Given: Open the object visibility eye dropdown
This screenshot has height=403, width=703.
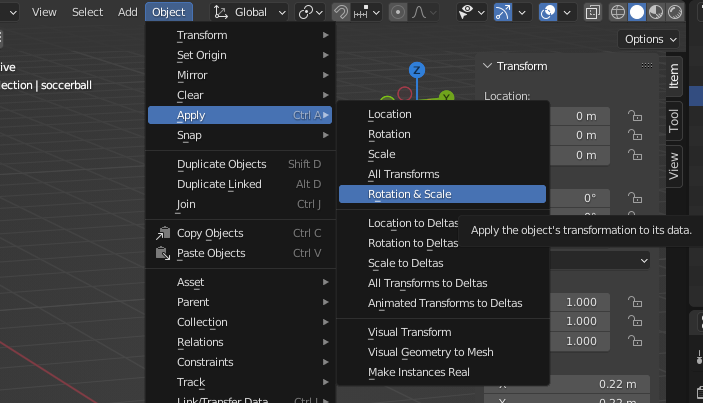Looking at the screenshot, I should [x=471, y=12].
